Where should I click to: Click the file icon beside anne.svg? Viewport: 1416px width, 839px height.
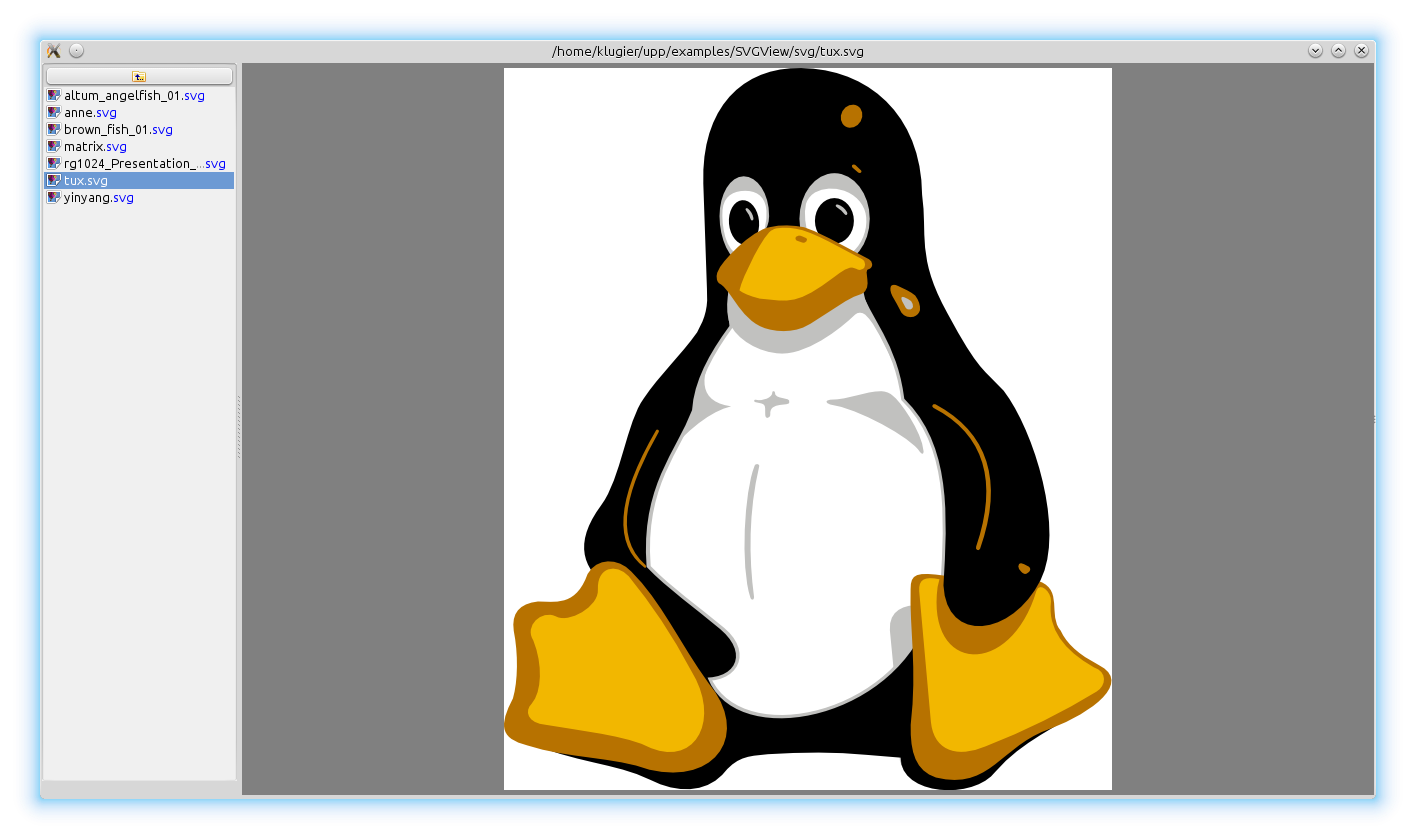pyautogui.click(x=54, y=113)
